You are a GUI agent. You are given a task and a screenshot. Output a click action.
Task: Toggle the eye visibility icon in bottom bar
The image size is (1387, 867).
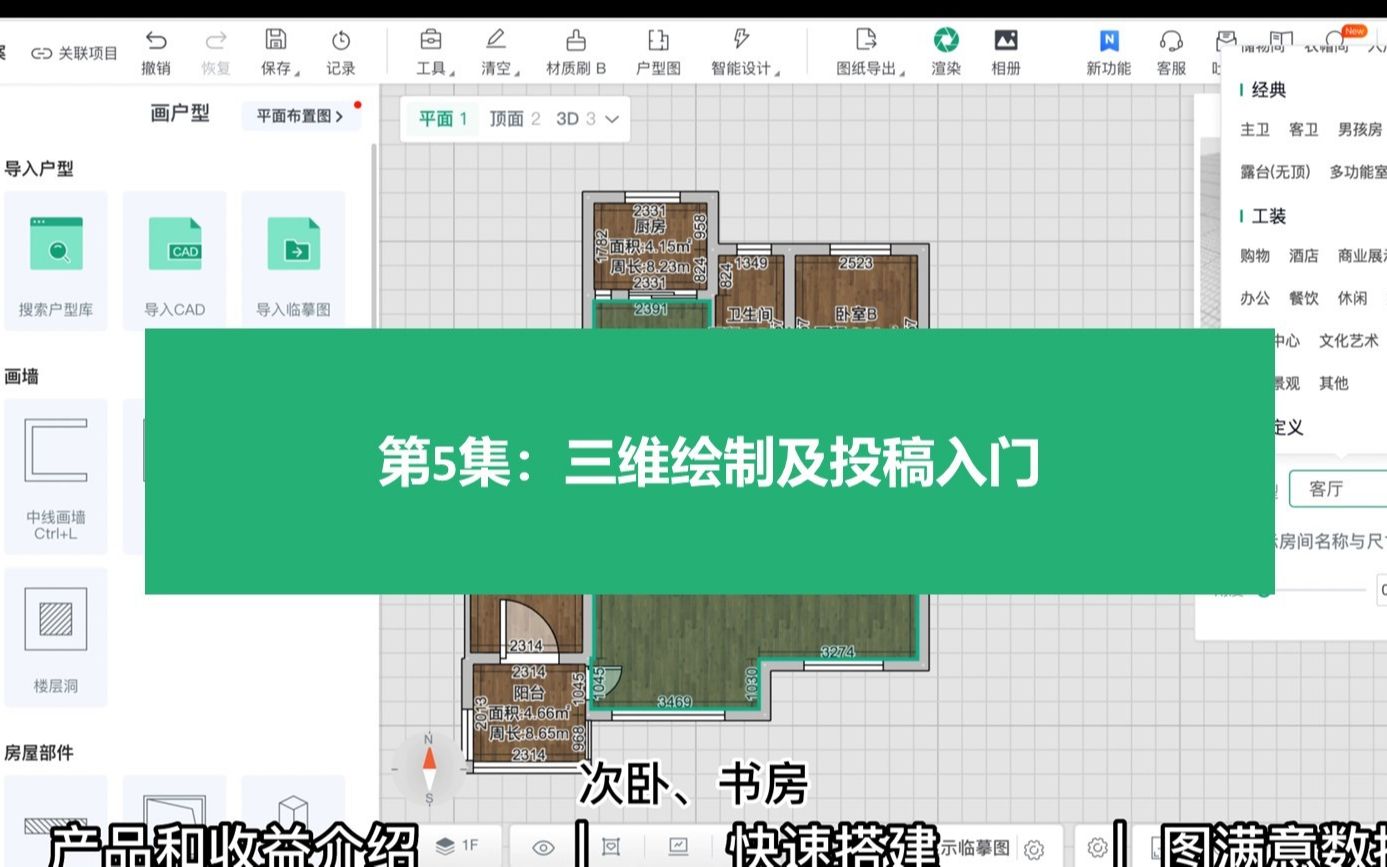point(541,845)
